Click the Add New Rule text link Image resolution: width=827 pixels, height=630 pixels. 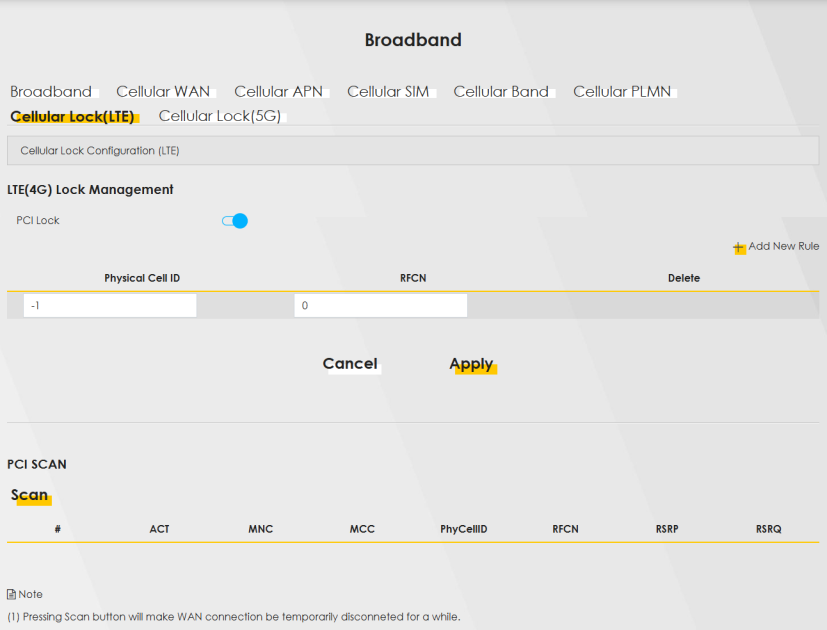pos(783,246)
